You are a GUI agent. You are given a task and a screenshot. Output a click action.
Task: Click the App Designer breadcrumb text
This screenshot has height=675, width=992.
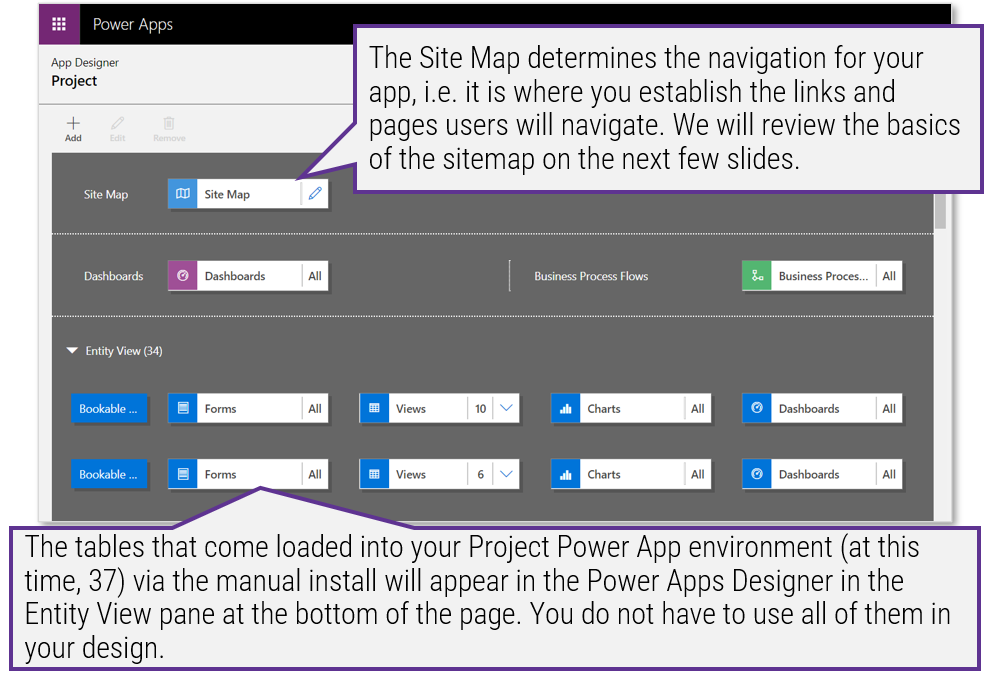tap(85, 63)
